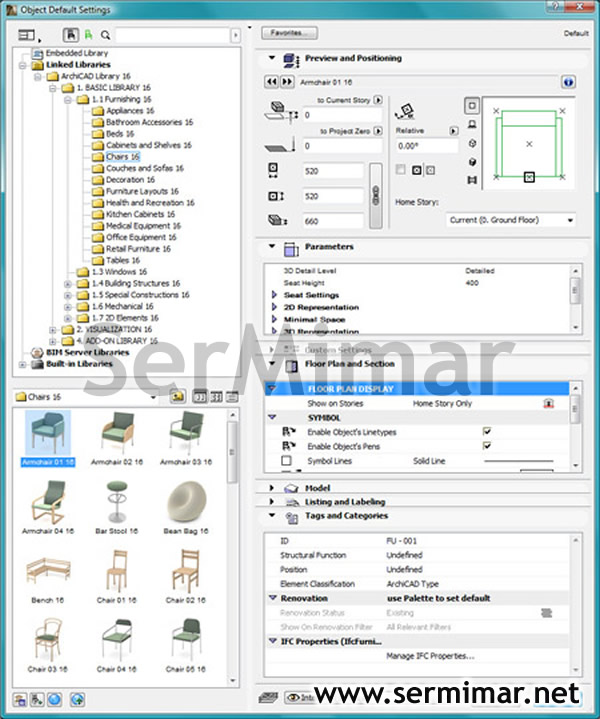The image size is (600, 719).
Task: Click the second bottom-left toolbar icon
Action: pos(37,699)
